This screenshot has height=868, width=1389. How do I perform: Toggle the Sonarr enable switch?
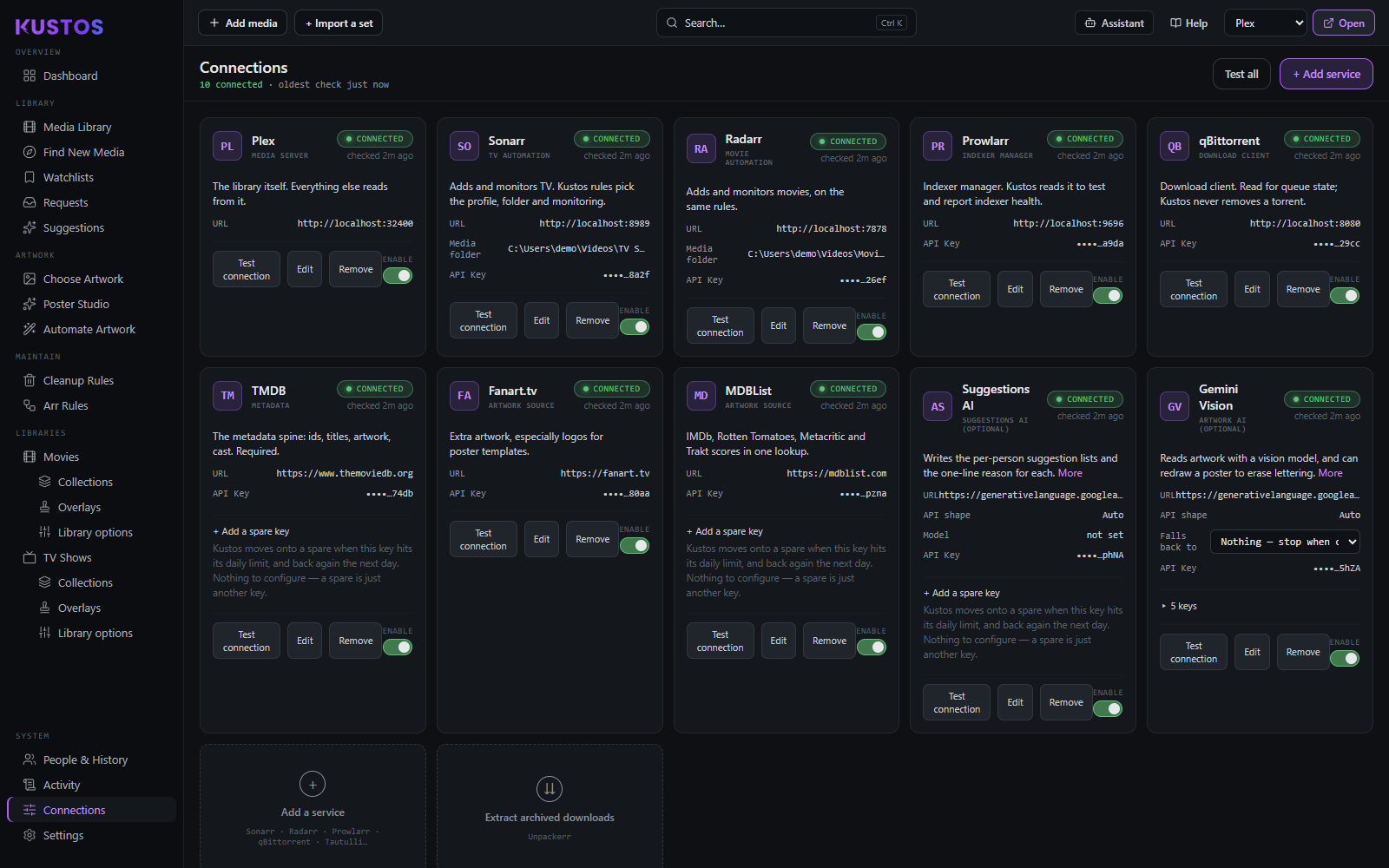pyautogui.click(x=635, y=327)
